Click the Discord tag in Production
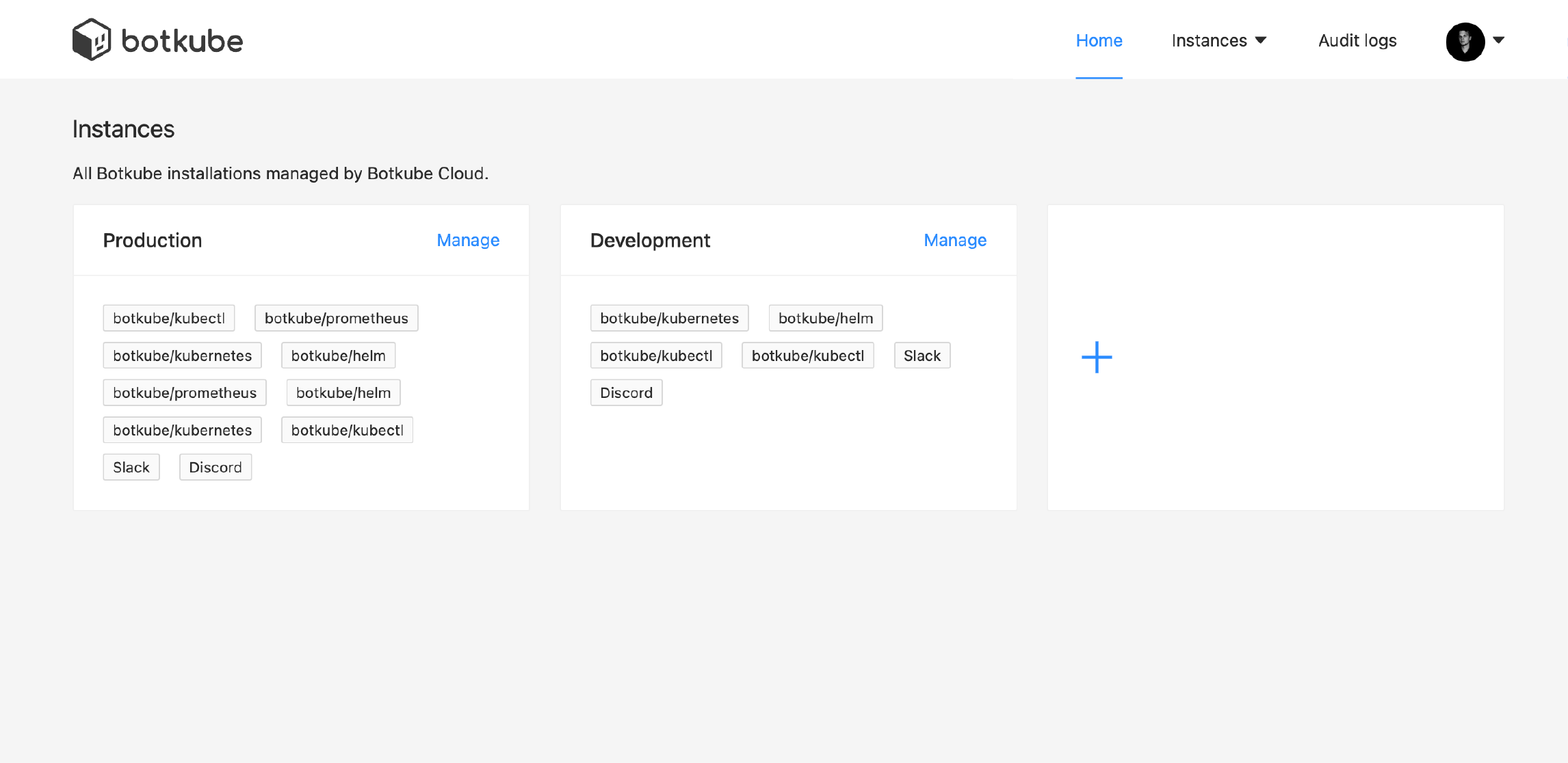 click(x=215, y=467)
